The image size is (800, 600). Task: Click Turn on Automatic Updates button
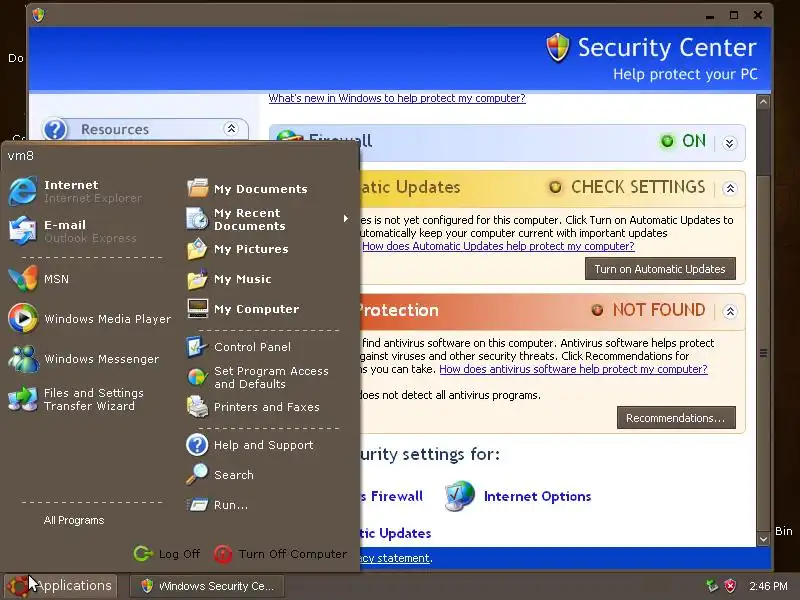pyautogui.click(x=660, y=269)
